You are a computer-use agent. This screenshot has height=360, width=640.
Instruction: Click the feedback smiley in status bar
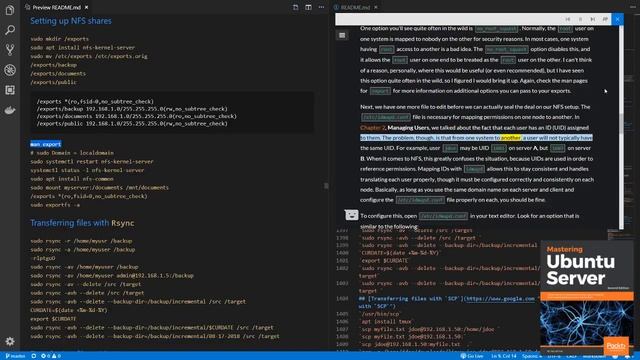click(x=616, y=356)
